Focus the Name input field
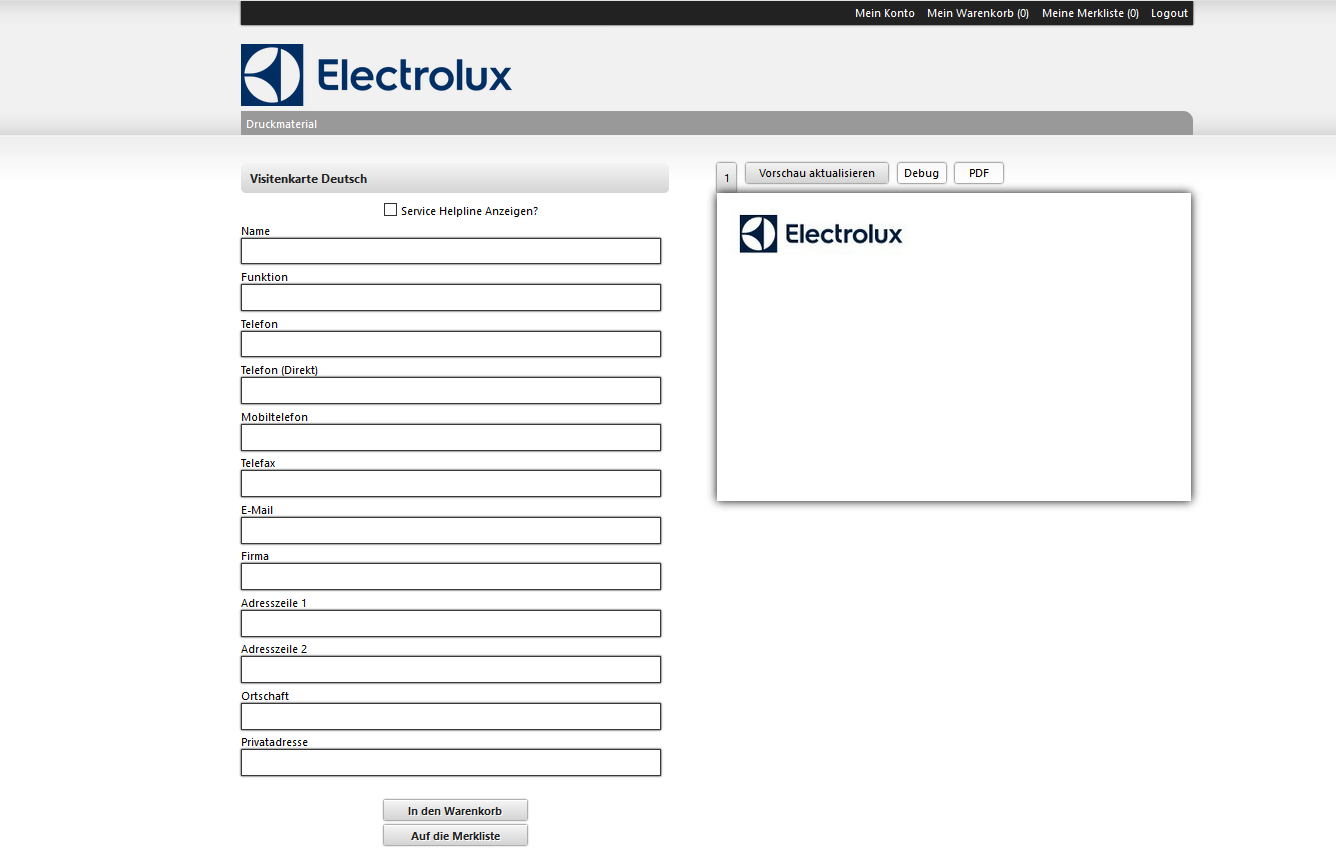Image resolution: width=1336 pixels, height=857 pixels. [x=451, y=251]
